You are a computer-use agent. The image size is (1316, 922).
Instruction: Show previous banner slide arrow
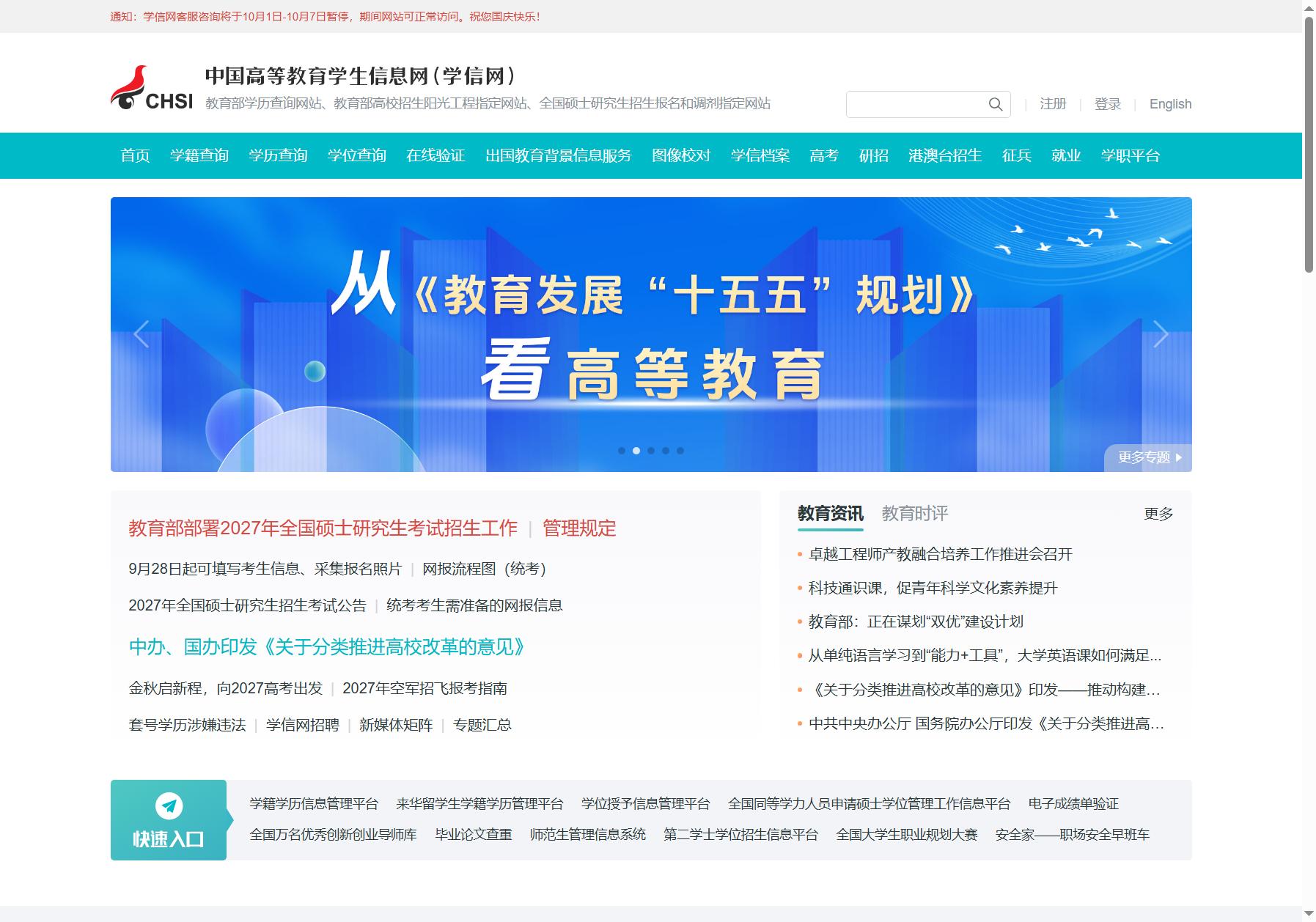141,334
